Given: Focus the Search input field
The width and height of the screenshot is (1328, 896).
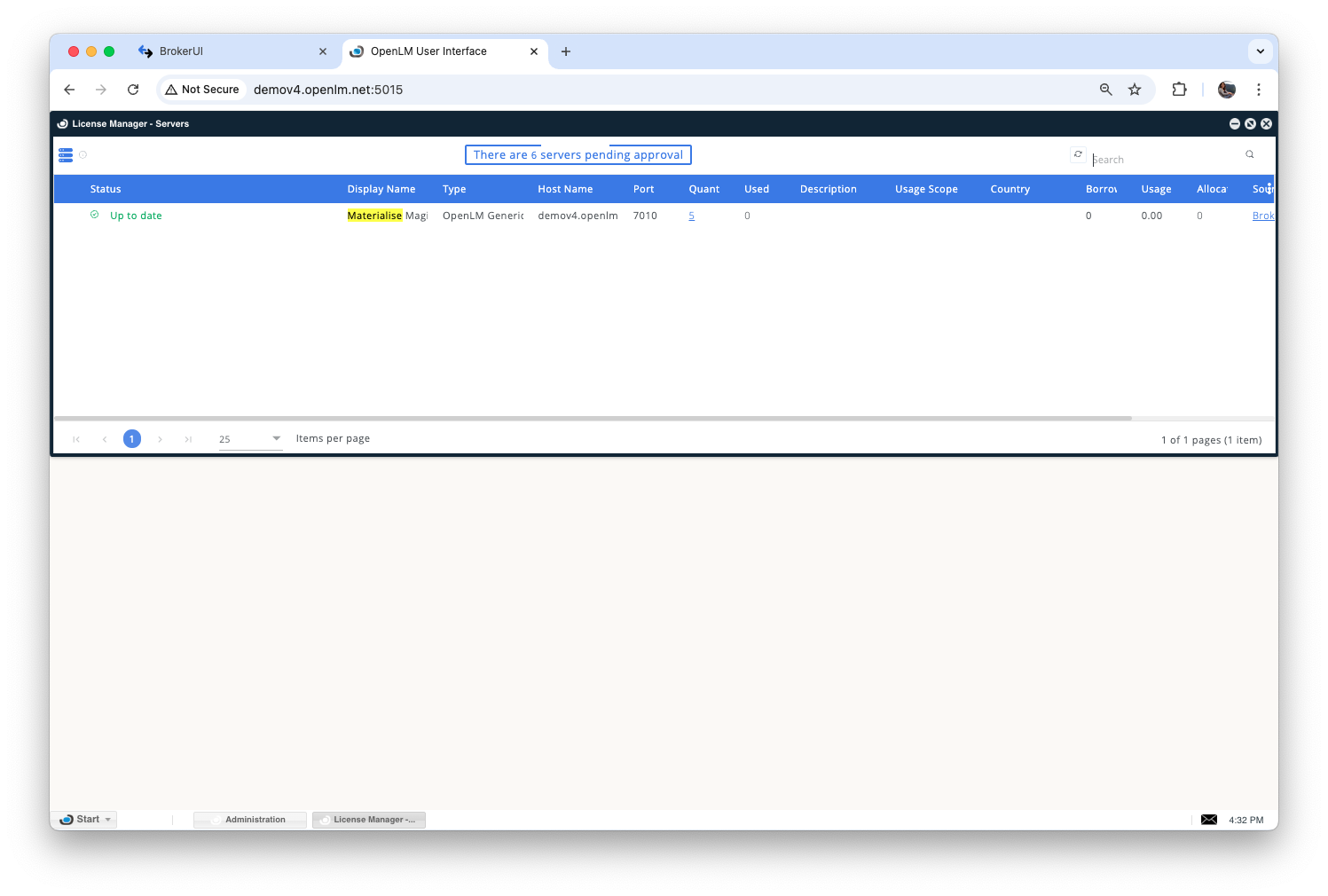Looking at the screenshot, I should point(1164,160).
